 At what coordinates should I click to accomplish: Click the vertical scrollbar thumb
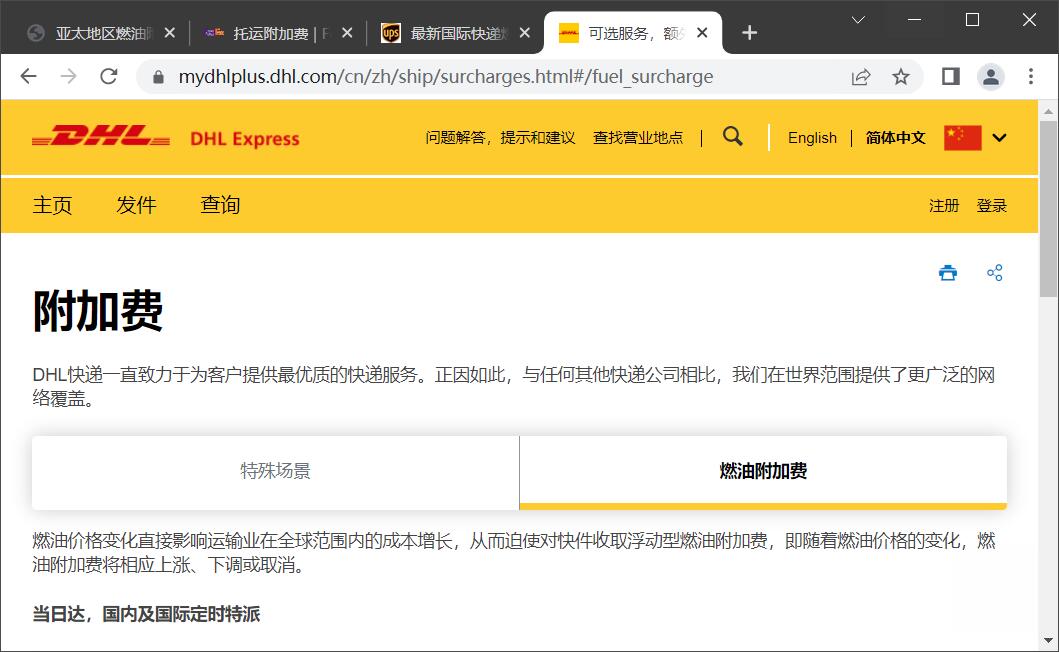point(1048,209)
